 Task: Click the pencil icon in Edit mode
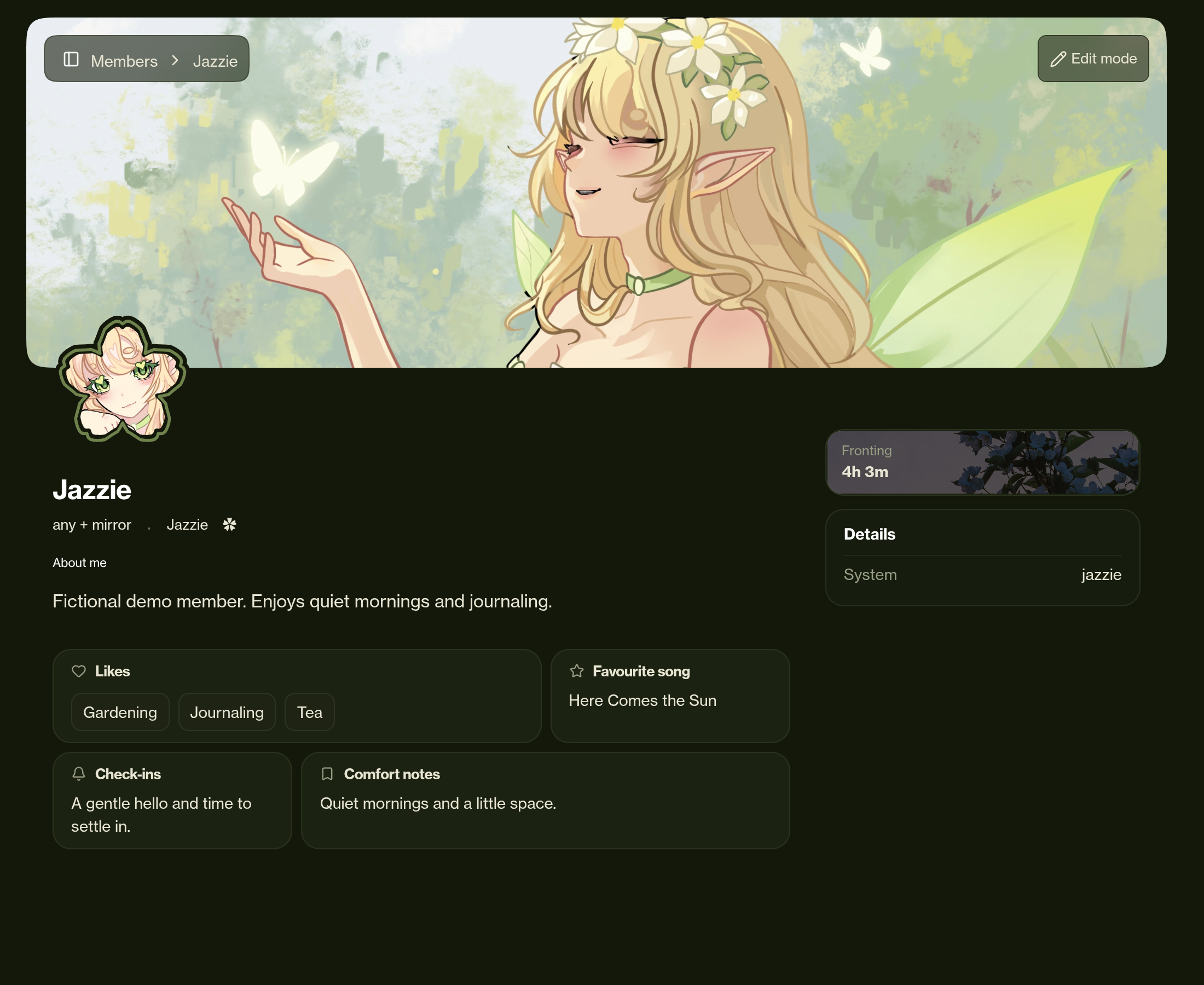click(x=1058, y=59)
